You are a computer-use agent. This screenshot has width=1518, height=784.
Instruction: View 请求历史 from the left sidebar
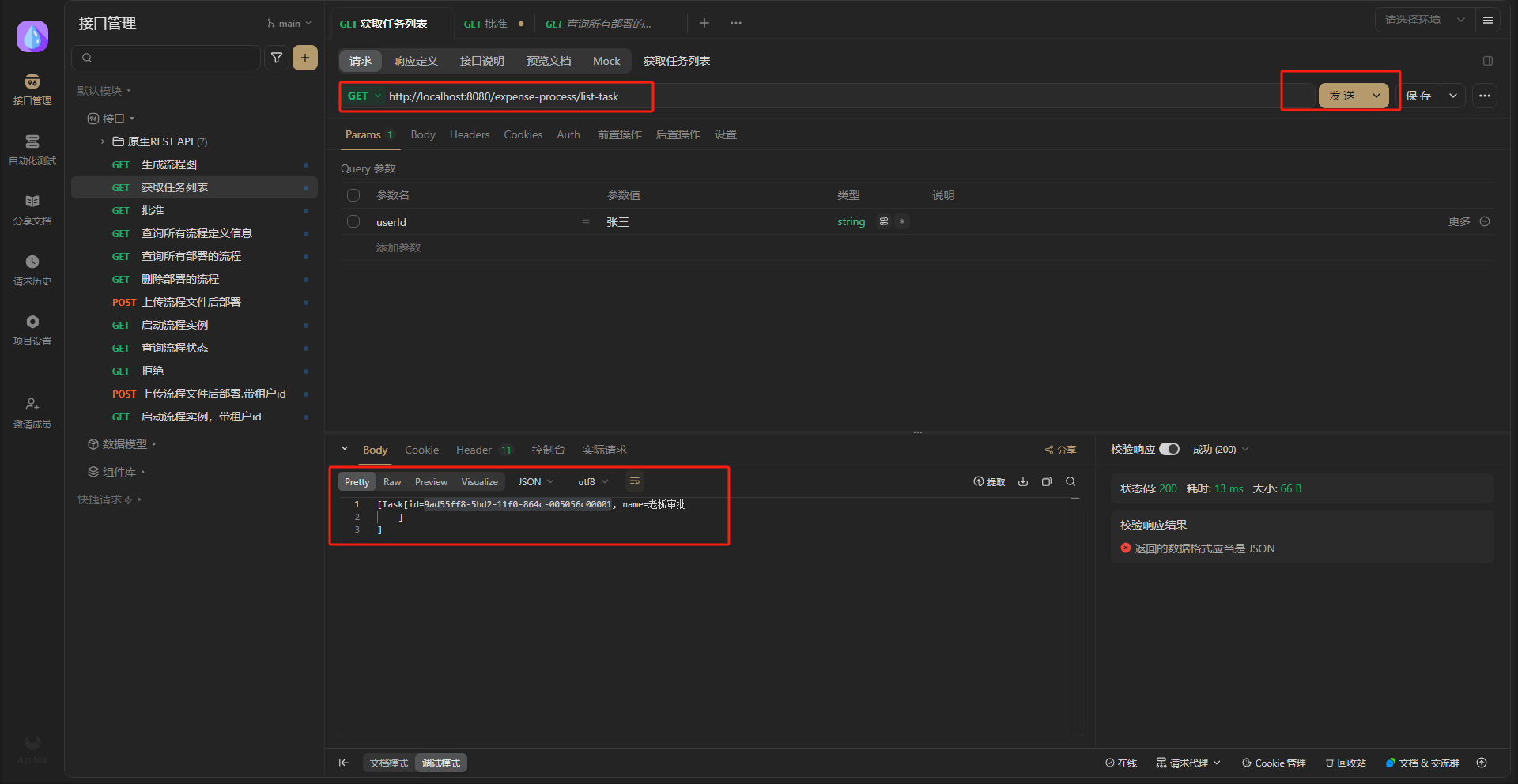pyautogui.click(x=32, y=269)
